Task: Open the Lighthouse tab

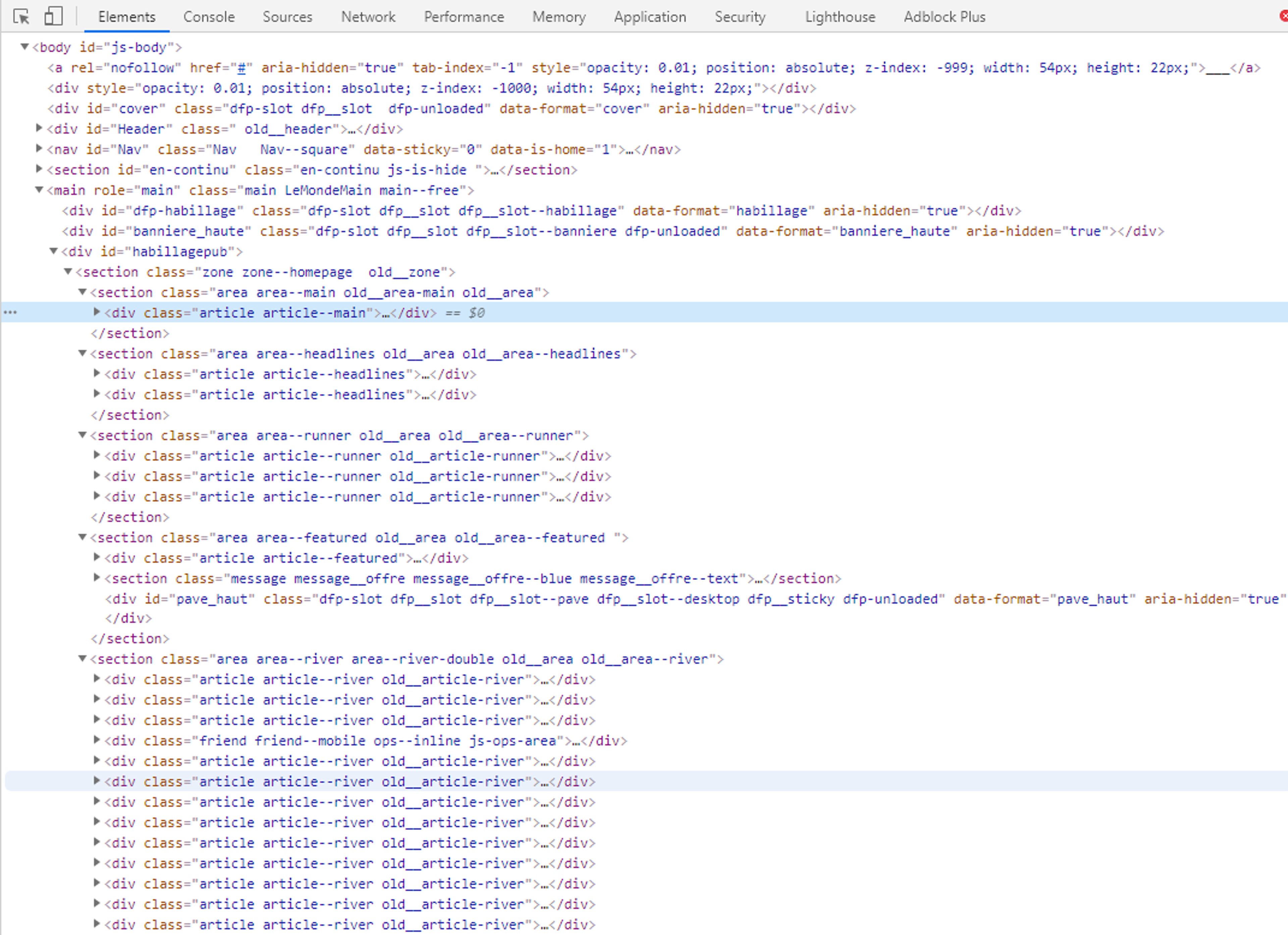Action: (840, 17)
